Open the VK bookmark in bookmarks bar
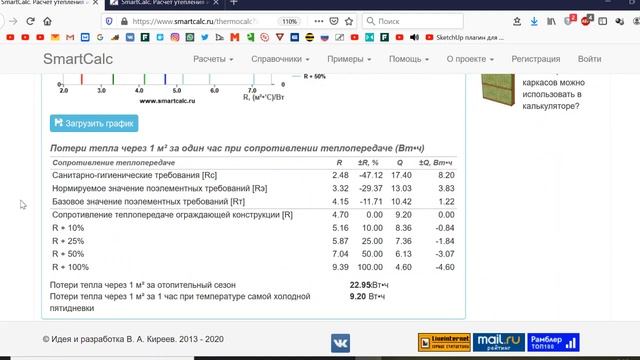640x360 pixels. click(130, 37)
